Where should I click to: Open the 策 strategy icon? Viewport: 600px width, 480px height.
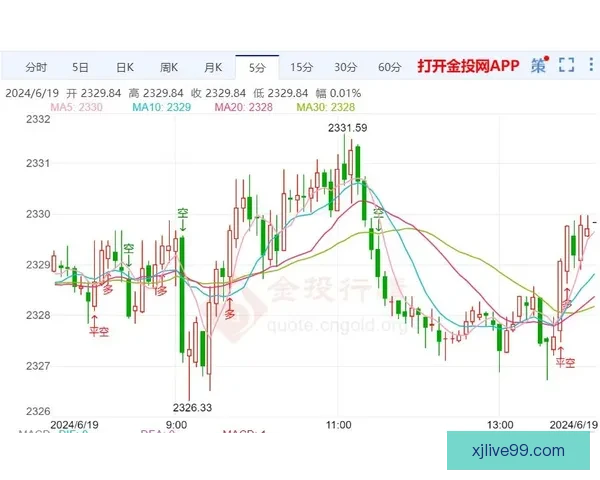[x=539, y=66]
